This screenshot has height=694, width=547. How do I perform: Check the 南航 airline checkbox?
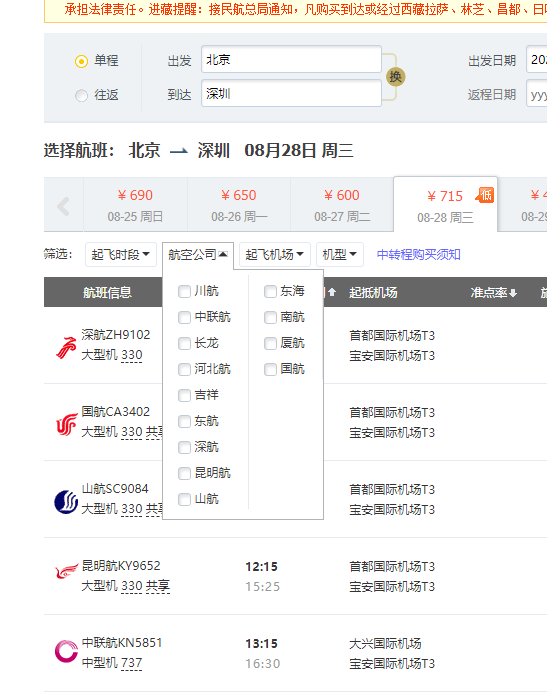[x=270, y=317]
